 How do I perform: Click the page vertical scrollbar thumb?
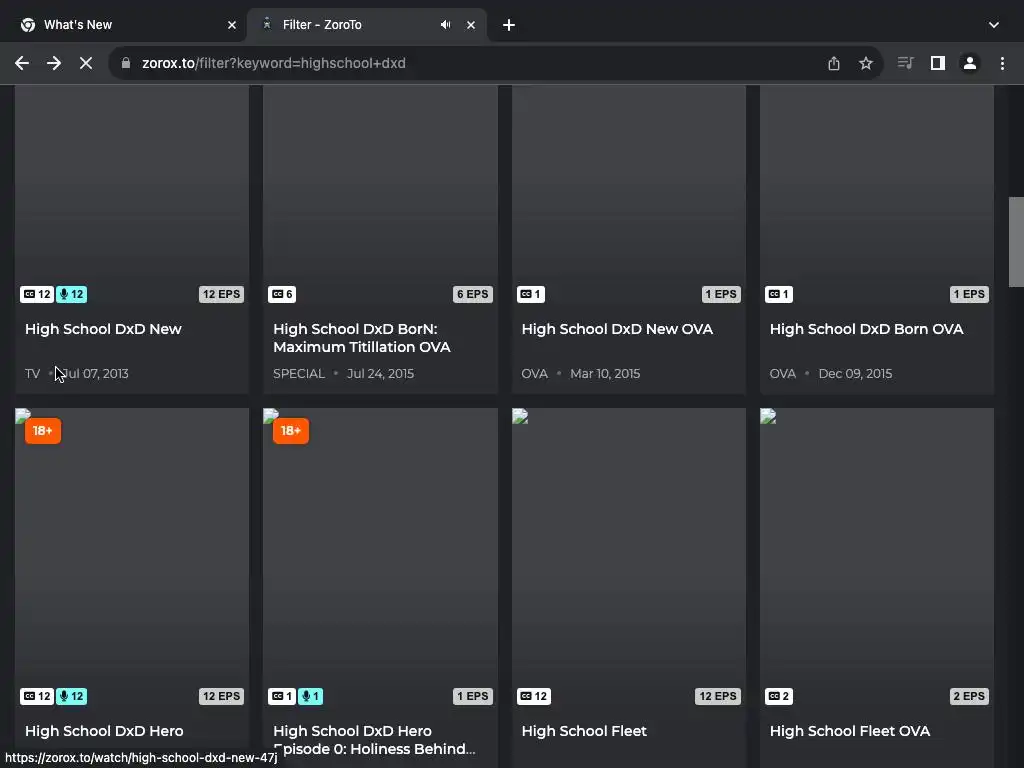point(1016,242)
